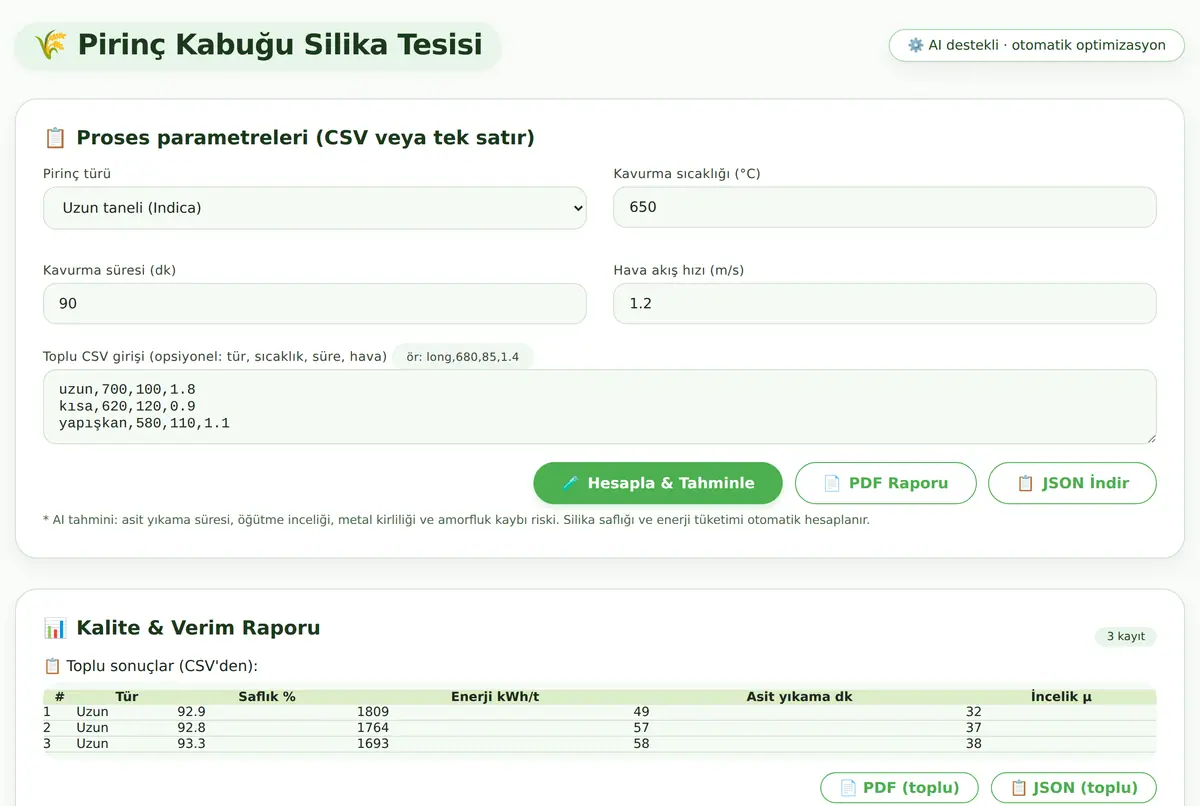Image resolution: width=1200 pixels, height=806 pixels.
Task: Click the energy value 1809
Action: pyautogui.click(x=373, y=712)
